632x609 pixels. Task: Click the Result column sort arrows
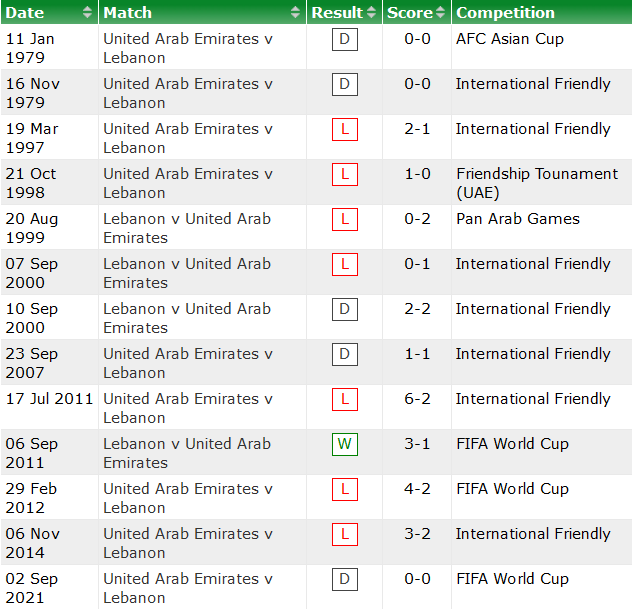pos(372,13)
